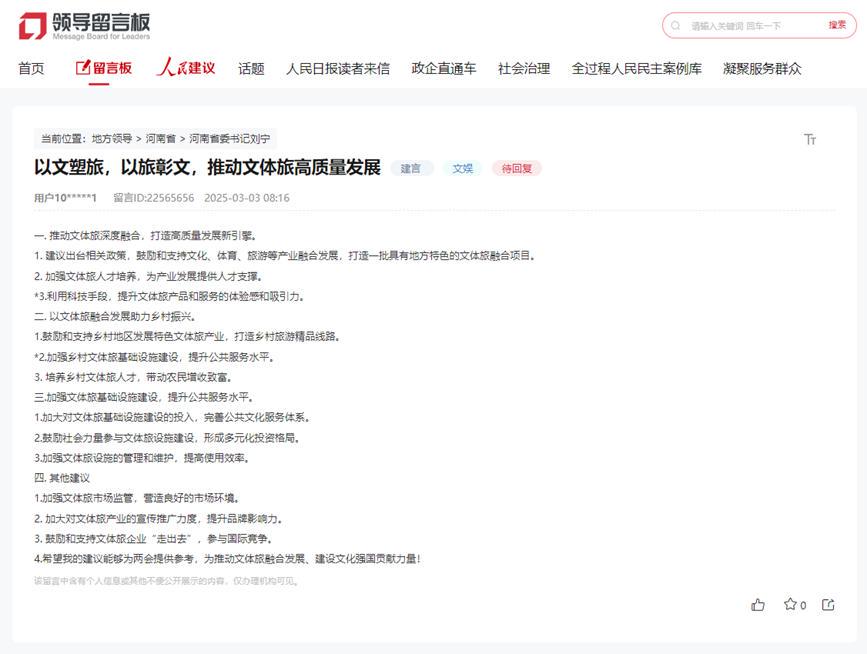
Task: Click the thumbs-up like icon
Action: click(x=758, y=604)
